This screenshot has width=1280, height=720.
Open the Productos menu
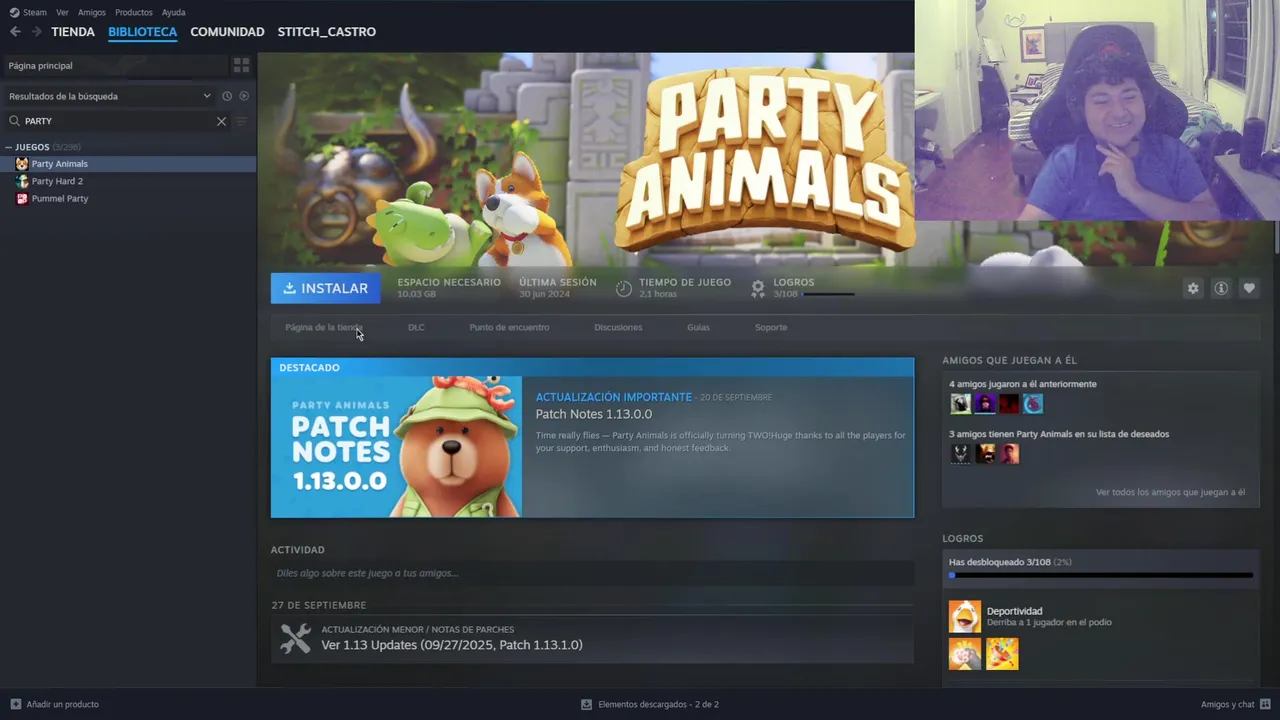[x=134, y=12]
